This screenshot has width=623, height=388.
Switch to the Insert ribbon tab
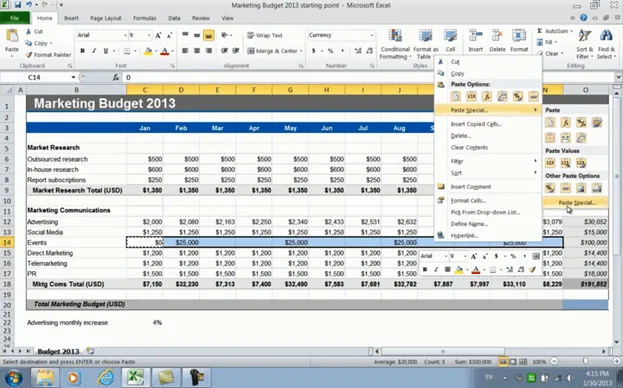click(x=71, y=18)
